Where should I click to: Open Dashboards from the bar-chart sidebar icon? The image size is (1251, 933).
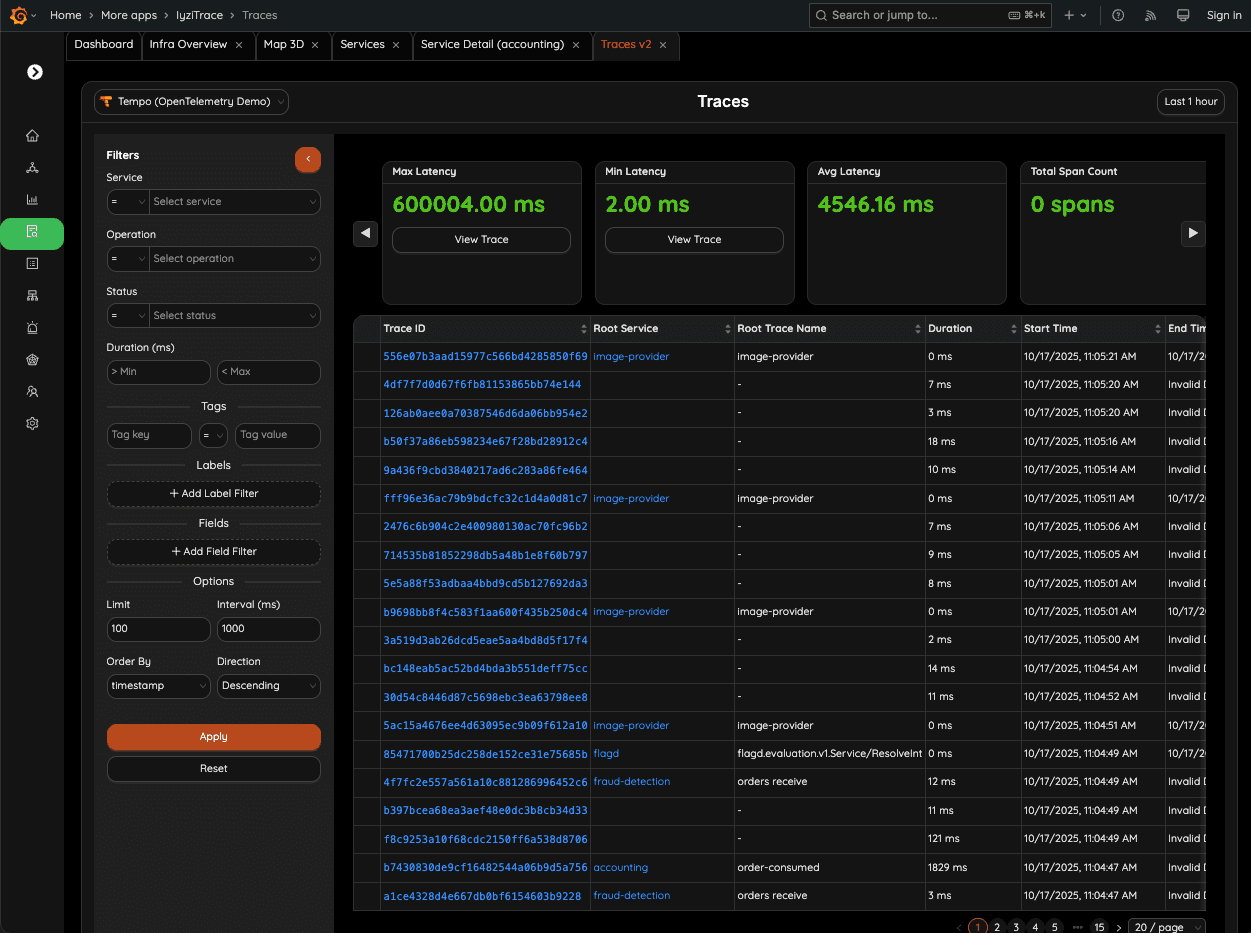pos(32,199)
